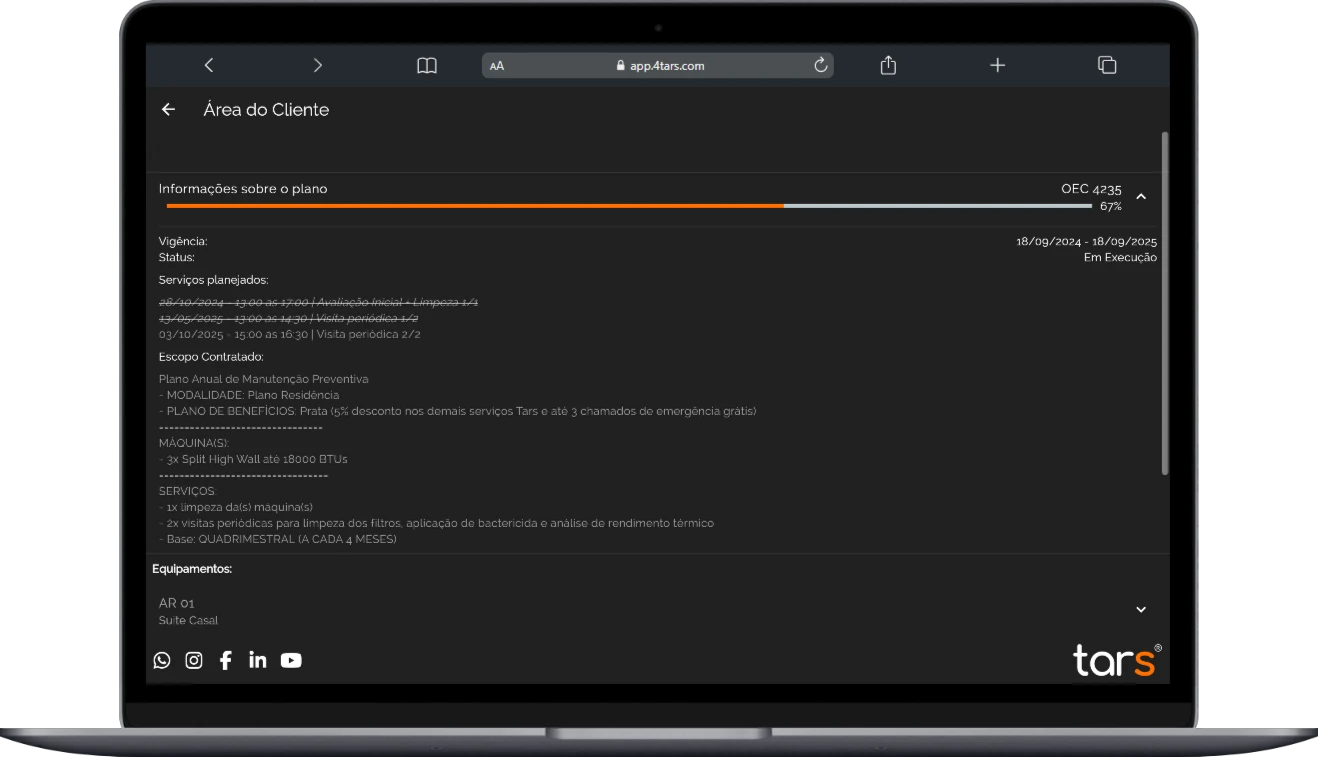The image size is (1318, 757).
Task: Collapse the Informações sobre o plano section
Action: point(1141,197)
